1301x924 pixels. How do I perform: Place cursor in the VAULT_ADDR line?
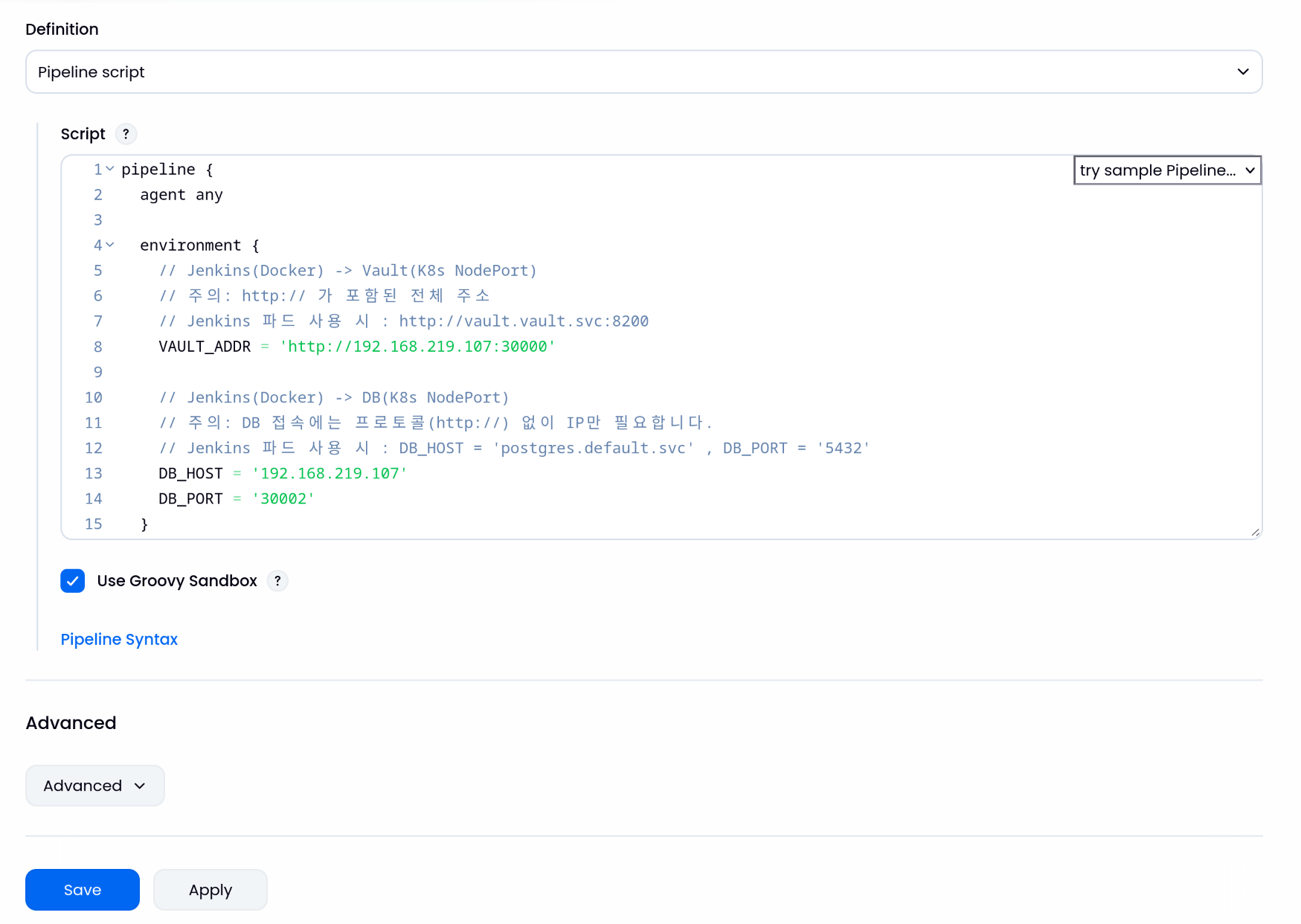pos(357,347)
